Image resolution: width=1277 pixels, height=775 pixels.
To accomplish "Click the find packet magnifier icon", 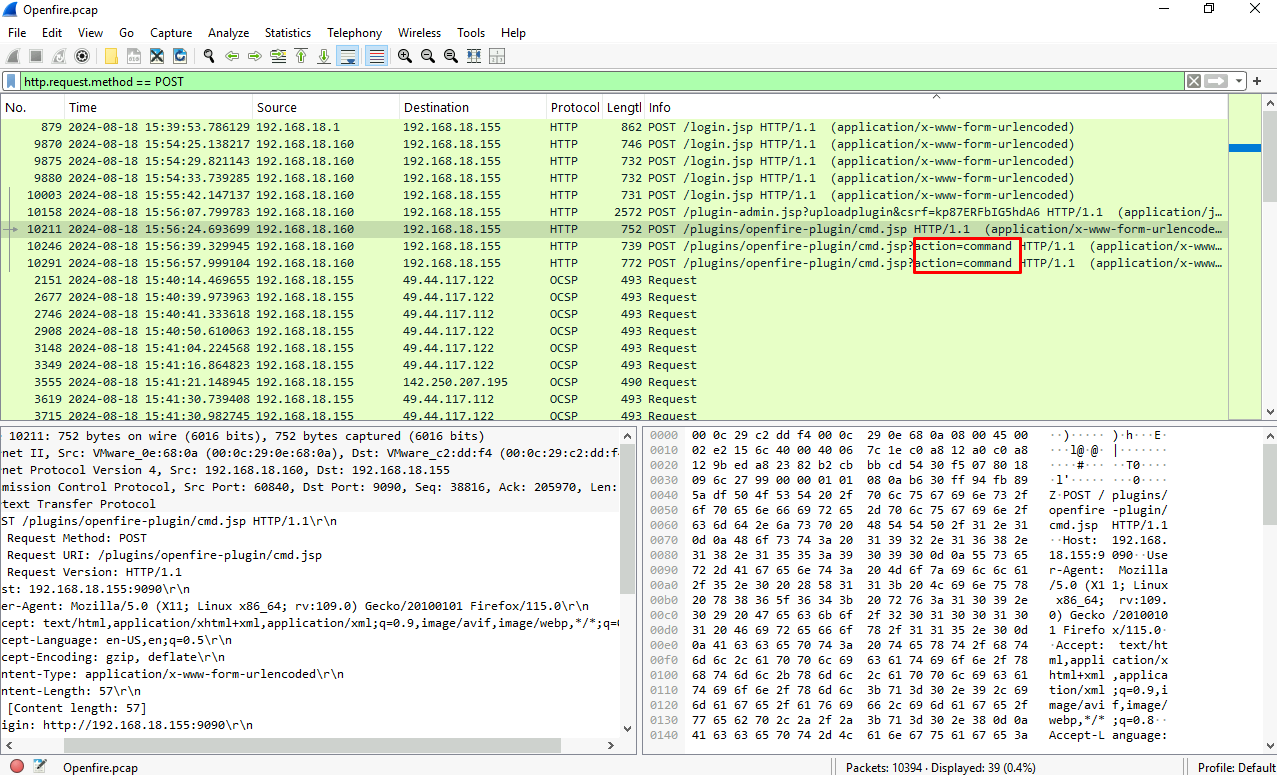I will tap(209, 56).
